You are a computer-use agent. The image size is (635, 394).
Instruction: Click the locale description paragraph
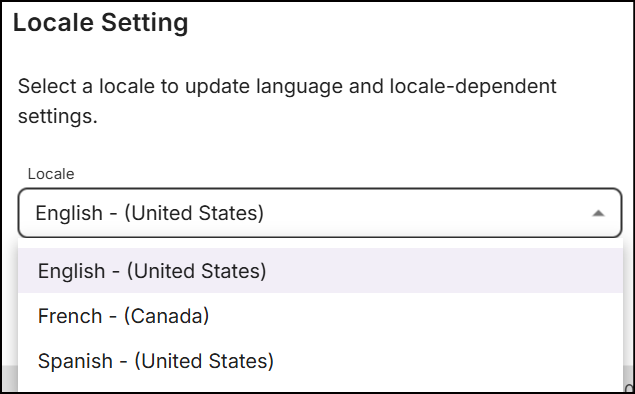pyautogui.click(x=287, y=101)
